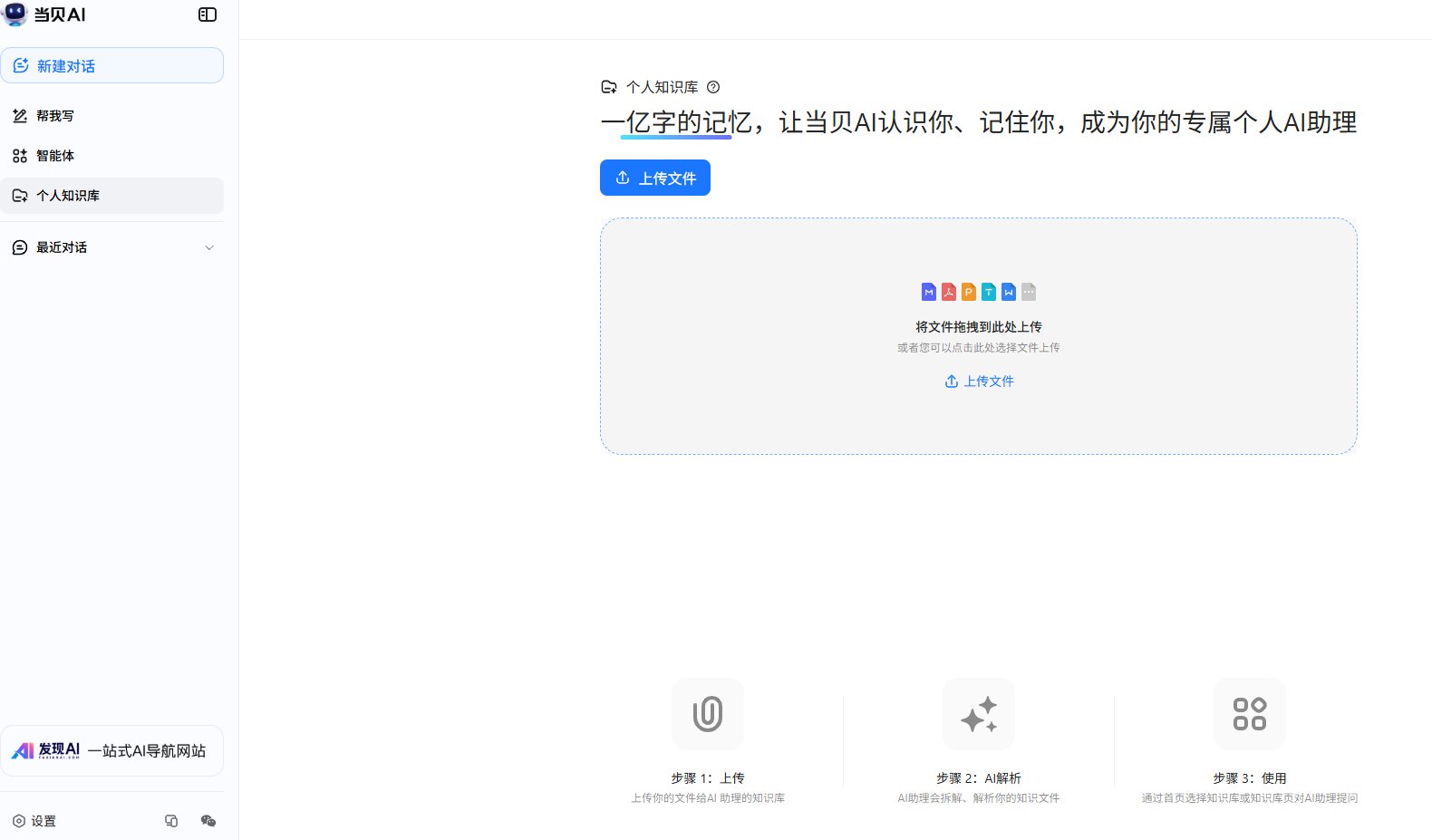Viewport: 1432px width, 840px height.
Task: Click the 将文件拖拽到此处上传 text
Action: (x=979, y=327)
